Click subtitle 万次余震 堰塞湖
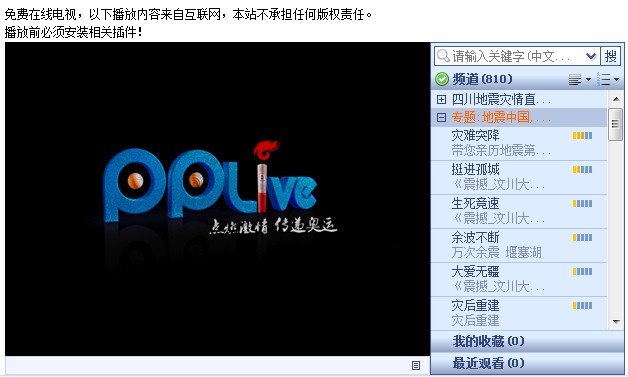Image resolution: width=628 pixels, height=377 pixels. [496, 253]
